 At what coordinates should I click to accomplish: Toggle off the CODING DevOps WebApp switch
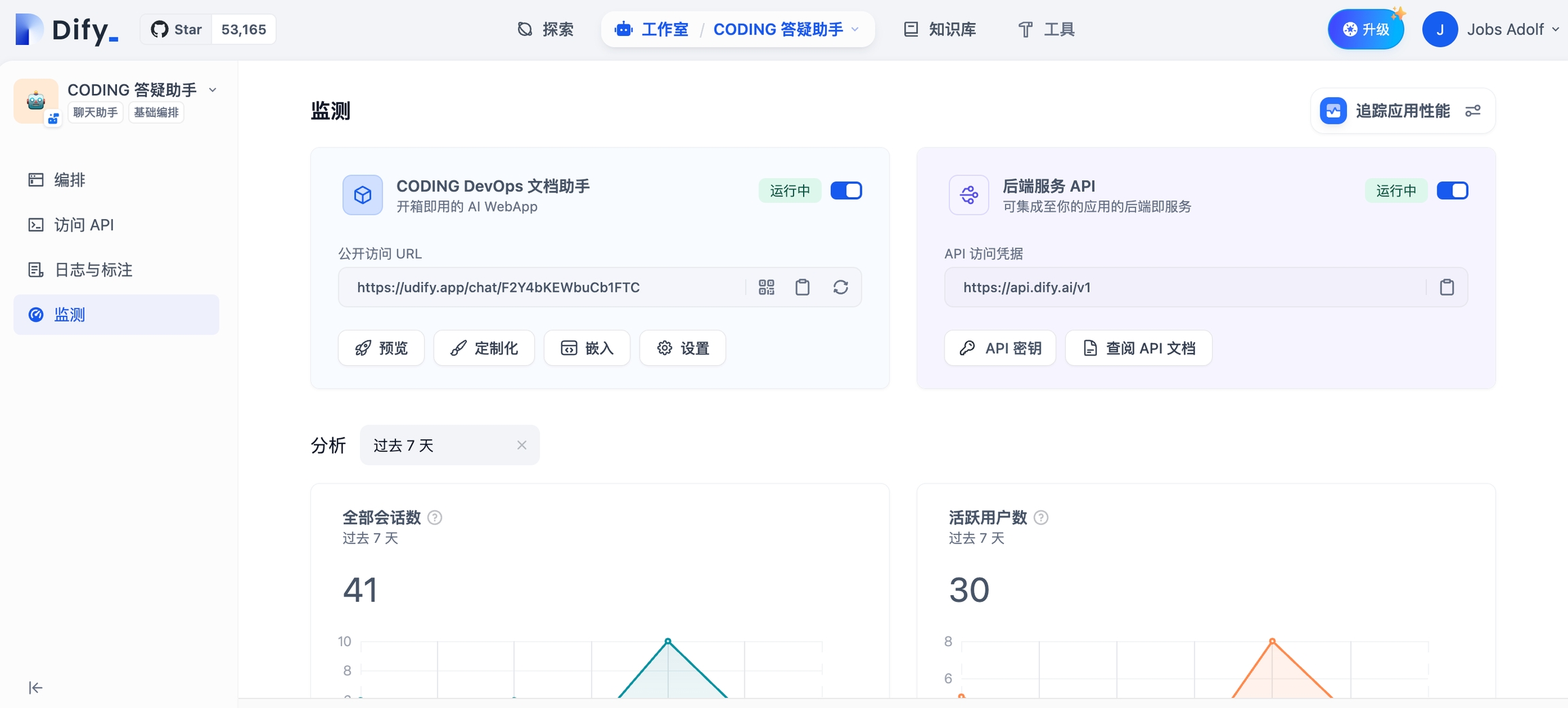[846, 190]
